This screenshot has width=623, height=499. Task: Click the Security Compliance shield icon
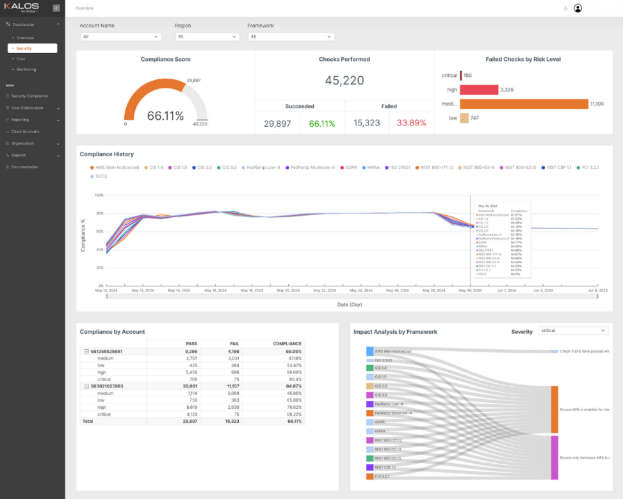tap(8, 96)
